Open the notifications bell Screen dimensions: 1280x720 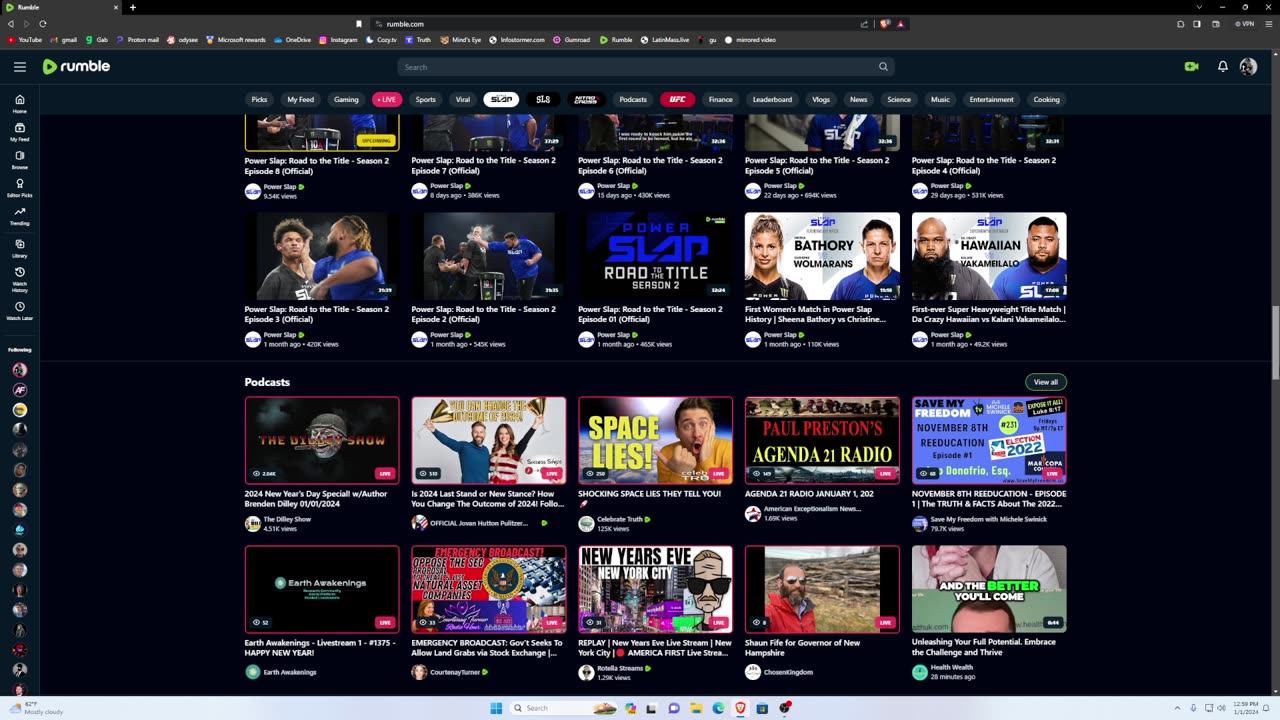pyautogui.click(x=1222, y=67)
